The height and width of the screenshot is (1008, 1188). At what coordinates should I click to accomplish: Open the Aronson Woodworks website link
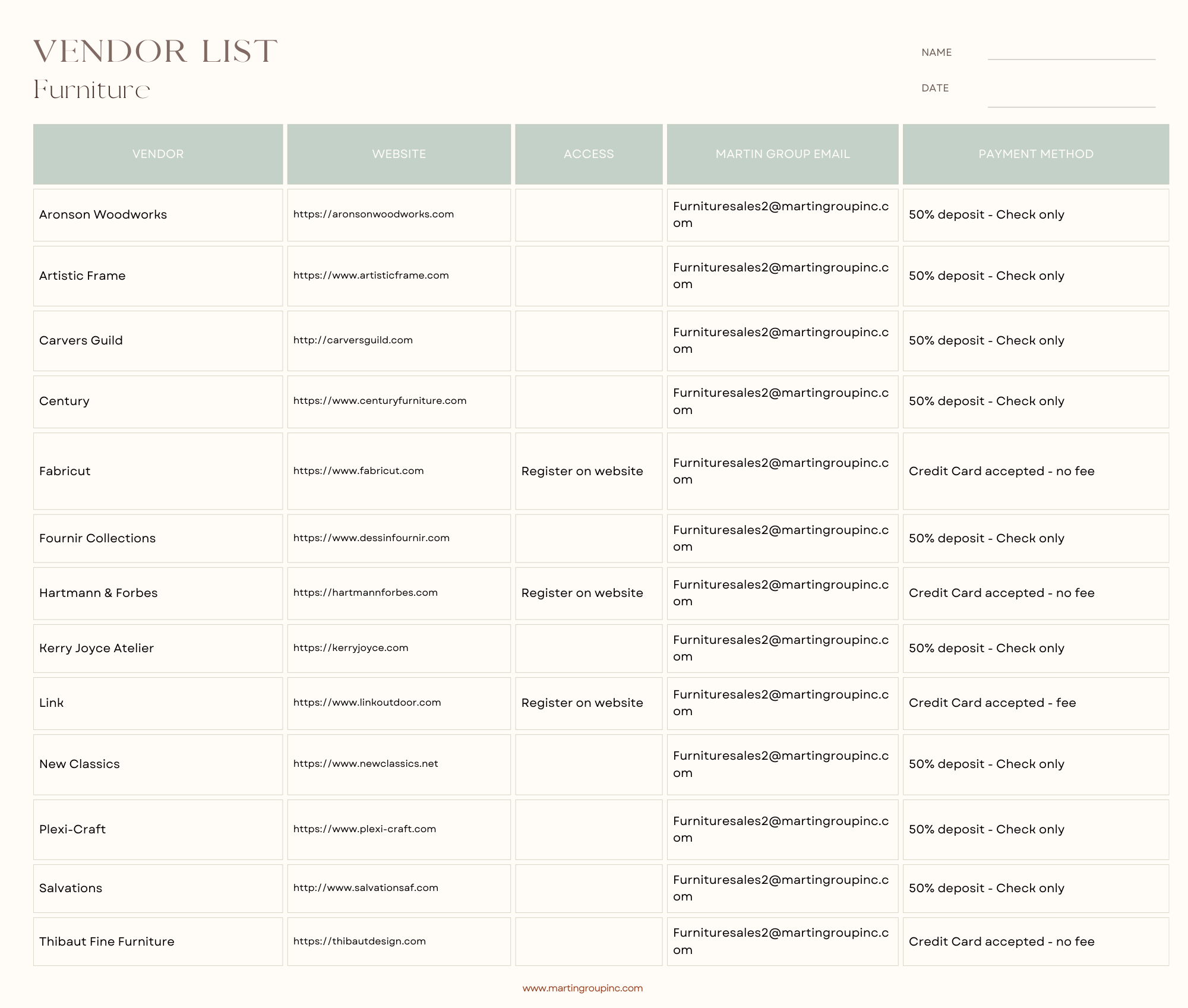pos(373,214)
